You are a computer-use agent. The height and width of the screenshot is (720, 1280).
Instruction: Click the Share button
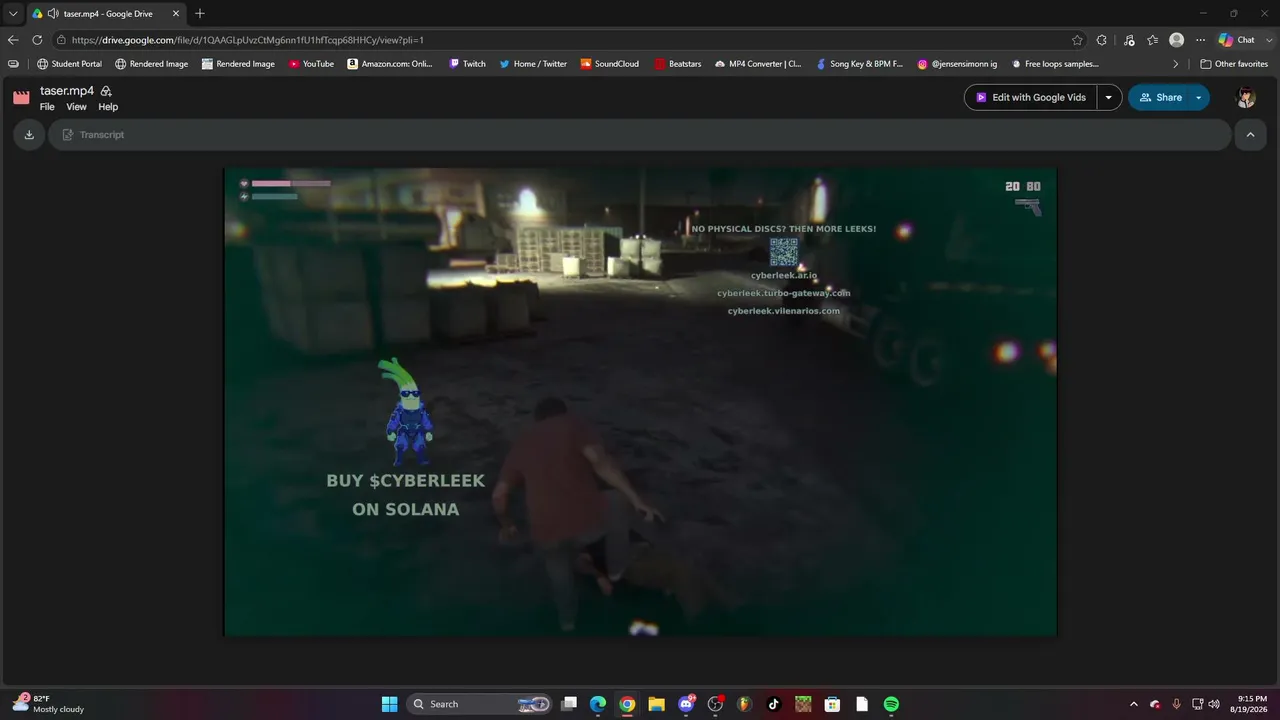tap(1160, 97)
